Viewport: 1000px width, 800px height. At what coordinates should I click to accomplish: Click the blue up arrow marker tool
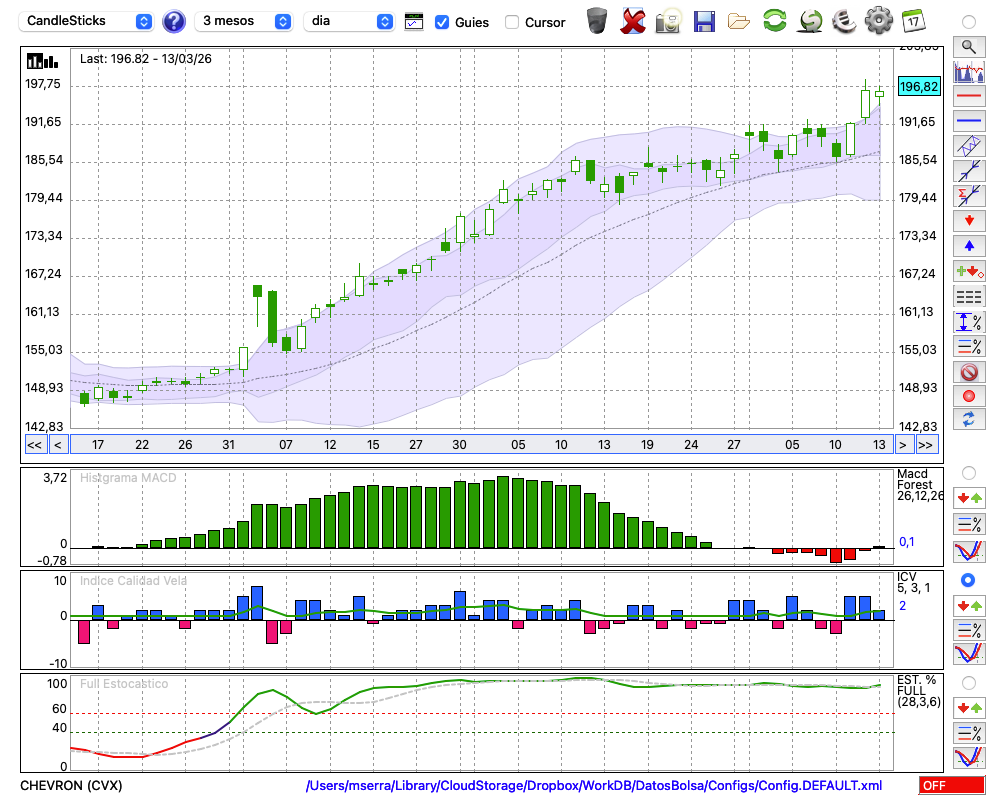(968, 246)
